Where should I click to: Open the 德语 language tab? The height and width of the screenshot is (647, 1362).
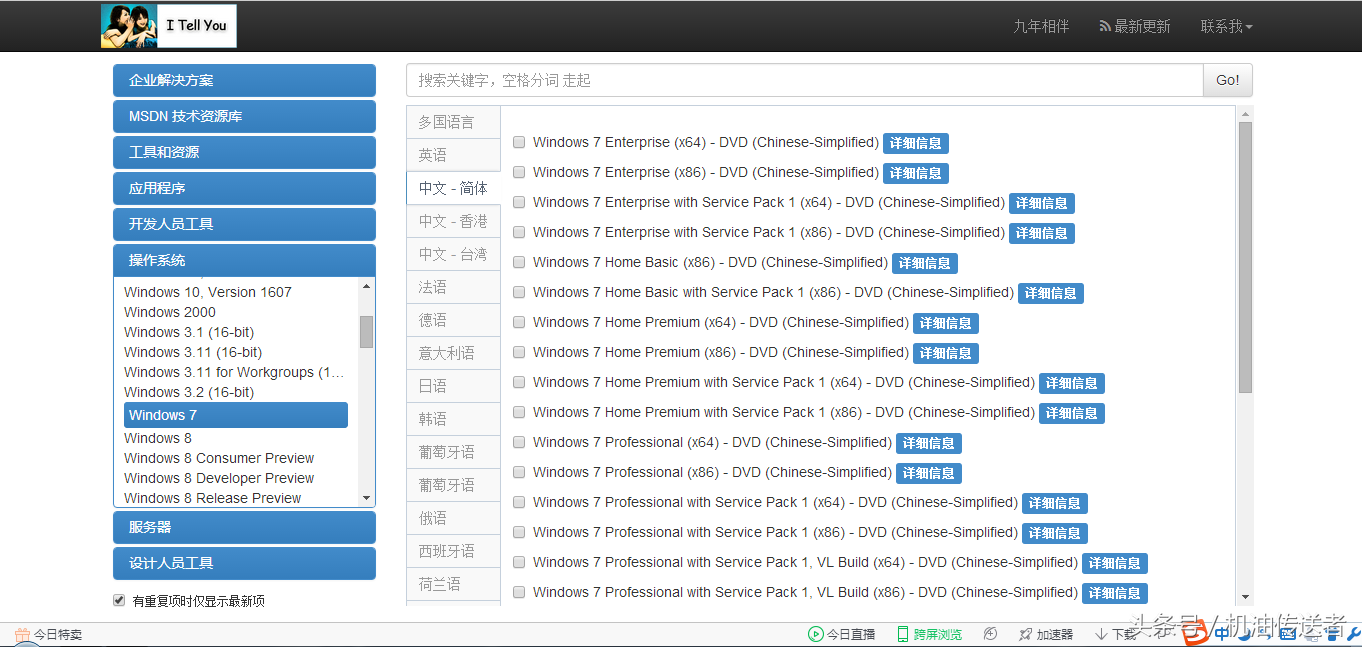click(x=453, y=320)
